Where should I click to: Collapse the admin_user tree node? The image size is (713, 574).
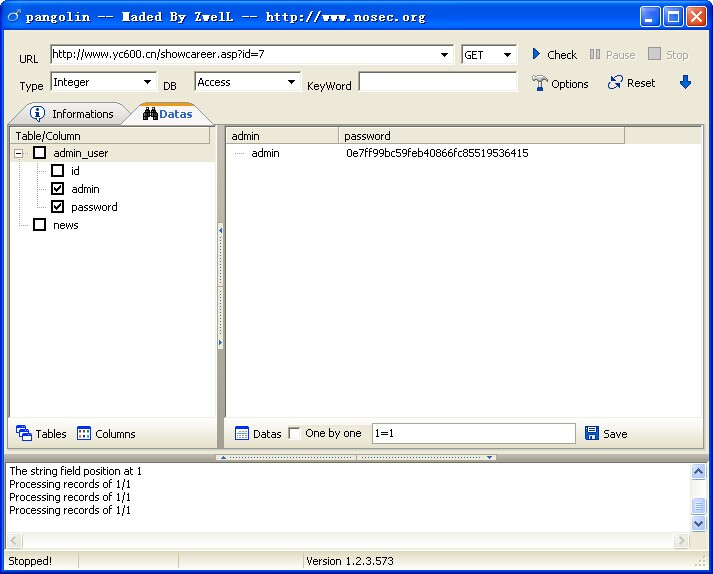point(19,153)
